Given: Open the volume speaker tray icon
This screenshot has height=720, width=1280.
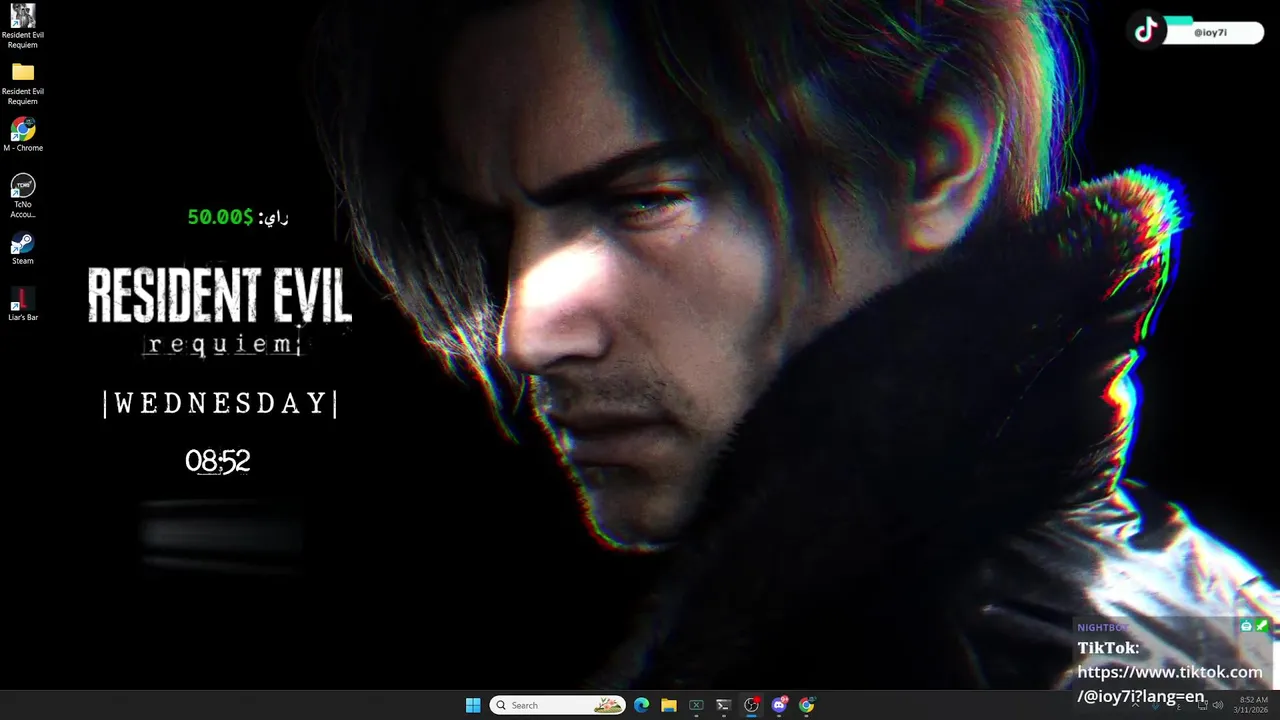Looking at the screenshot, I should [1218, 705].
